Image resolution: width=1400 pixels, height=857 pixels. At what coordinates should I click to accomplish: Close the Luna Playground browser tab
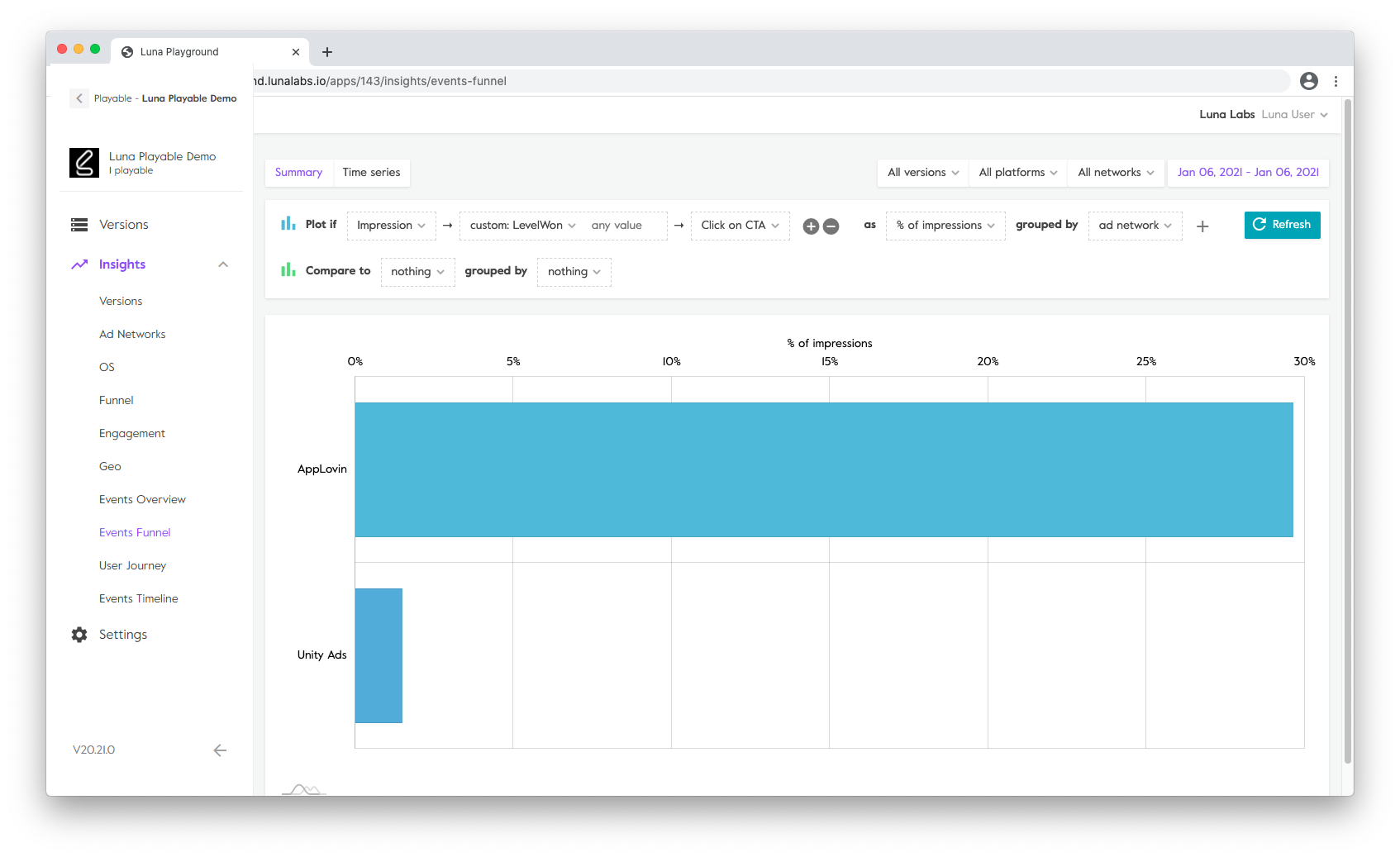click(x=296, y=52)
